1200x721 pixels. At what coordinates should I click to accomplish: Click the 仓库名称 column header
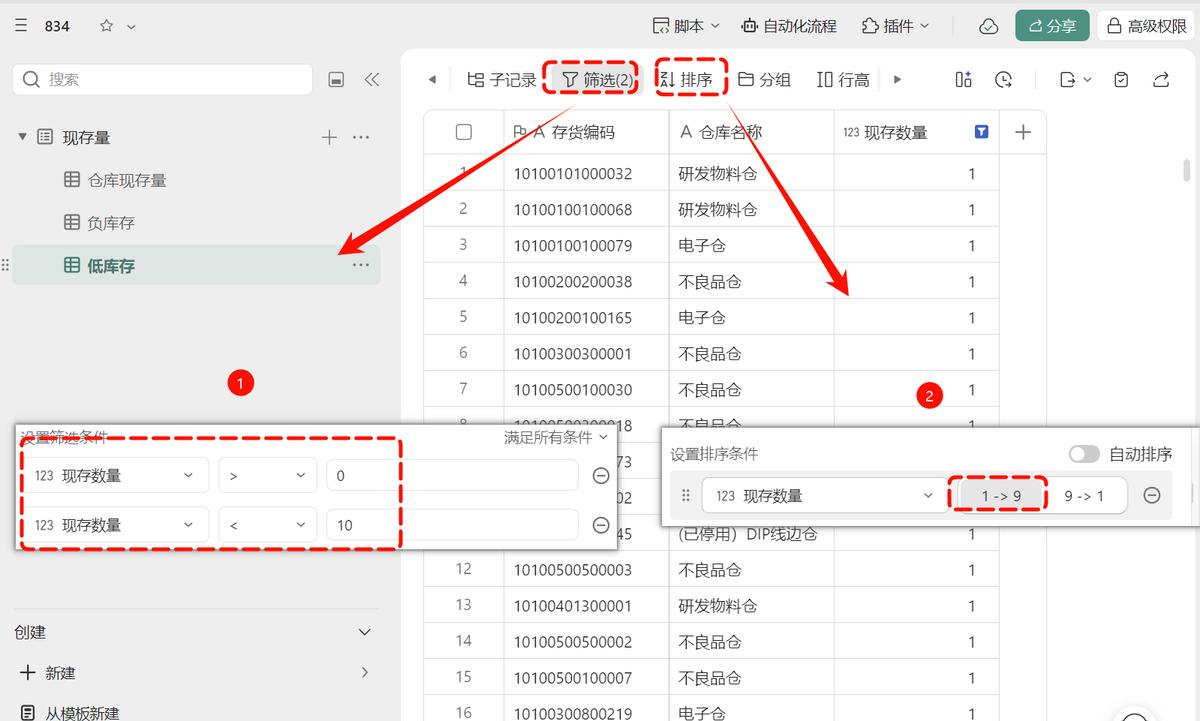tap(752, 132)
